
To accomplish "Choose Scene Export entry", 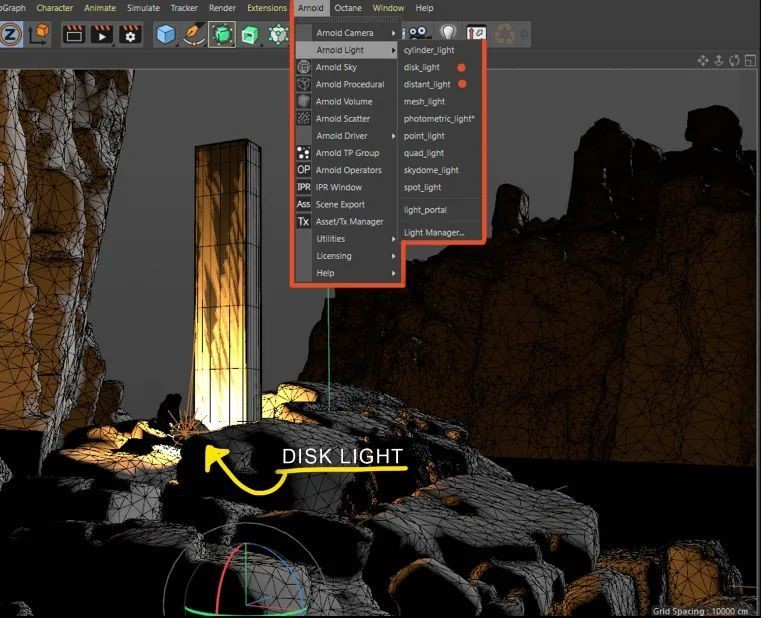I will (347, 204).
